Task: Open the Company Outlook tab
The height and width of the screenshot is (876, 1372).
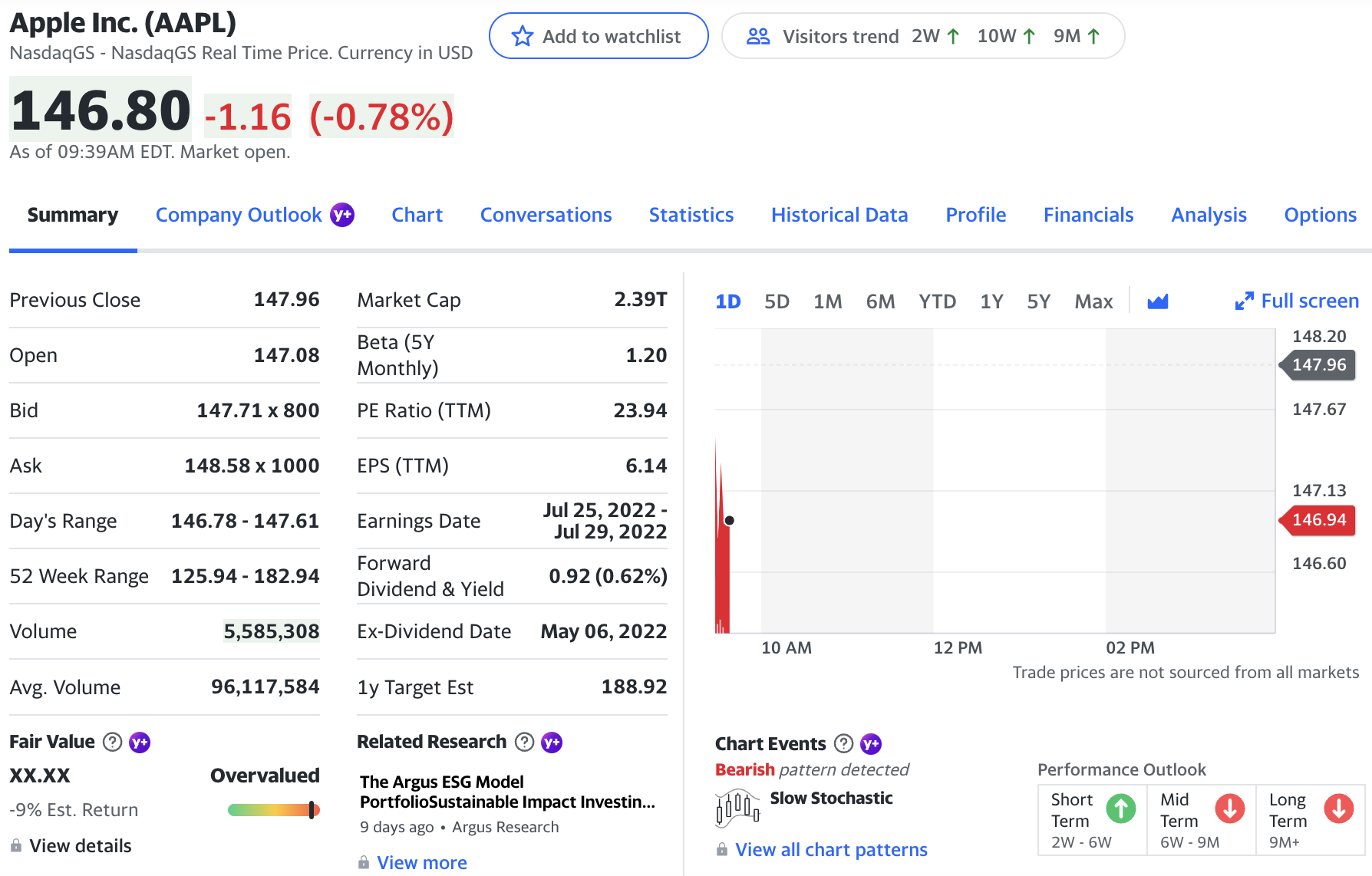Action: 239,215
